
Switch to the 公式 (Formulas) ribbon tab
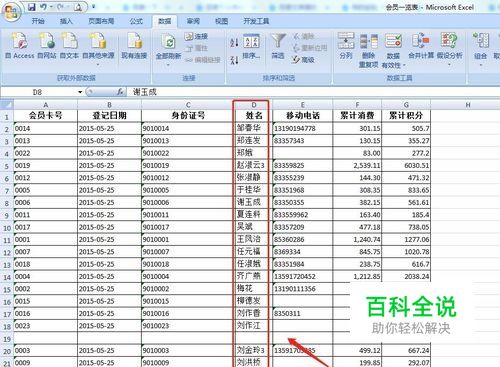point(136,21)
